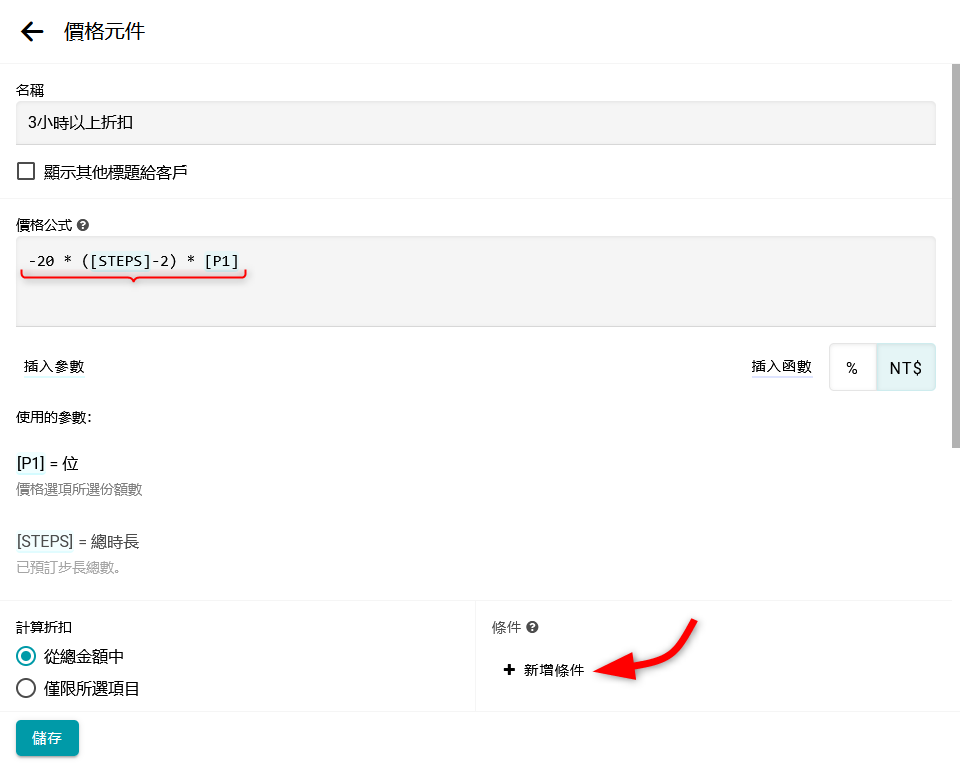Go back using the arrow icon

[32, 32]
